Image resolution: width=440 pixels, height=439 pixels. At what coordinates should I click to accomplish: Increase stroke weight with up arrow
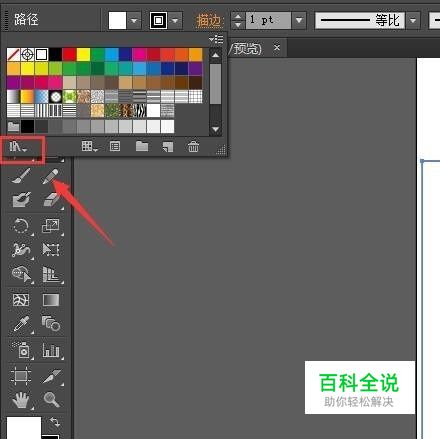point(238,17)
